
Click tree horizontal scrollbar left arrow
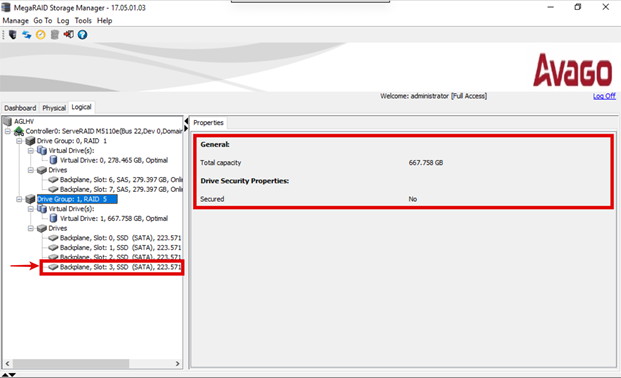[8, 363]
